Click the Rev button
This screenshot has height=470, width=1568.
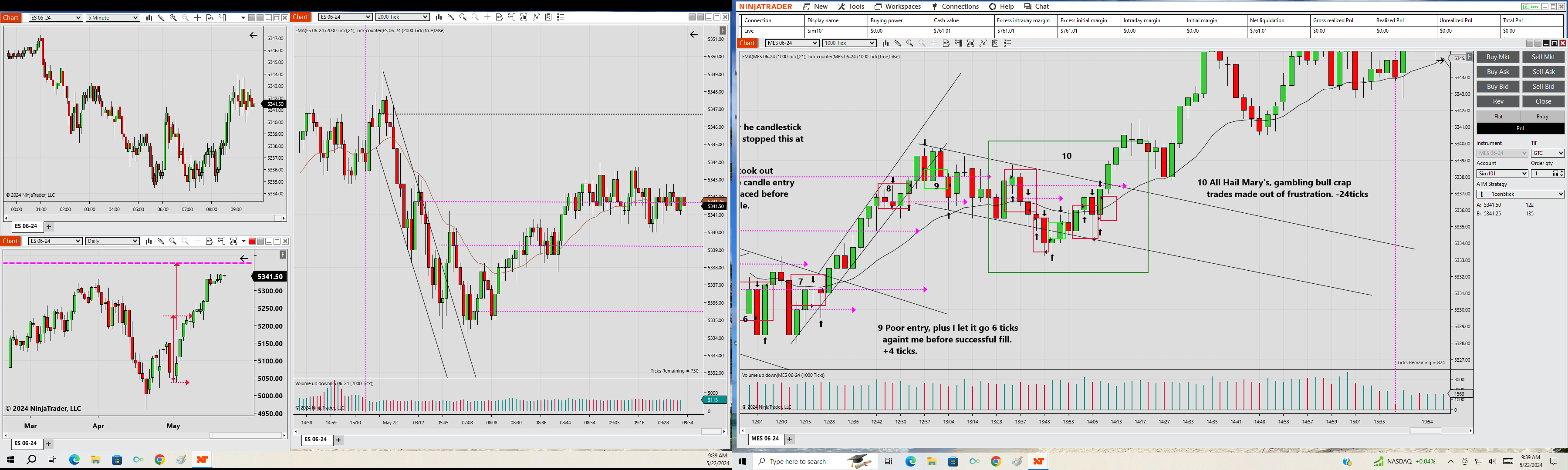point(1498,101)
